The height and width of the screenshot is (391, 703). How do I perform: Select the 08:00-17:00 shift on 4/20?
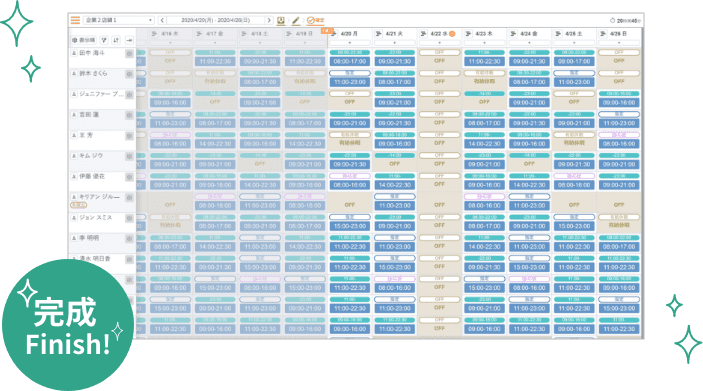tap(350, 61)
